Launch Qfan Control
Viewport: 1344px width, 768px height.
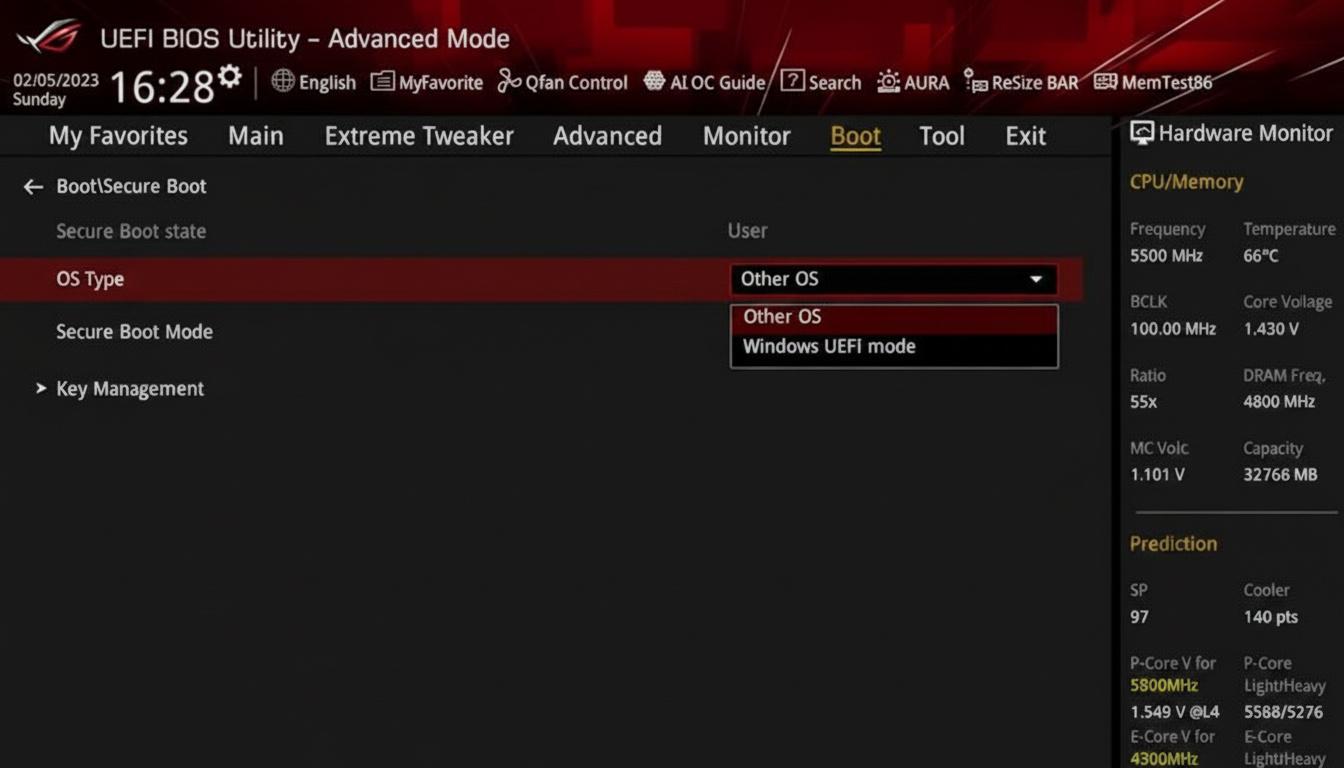pyautogui.click(x=563, y=82)
